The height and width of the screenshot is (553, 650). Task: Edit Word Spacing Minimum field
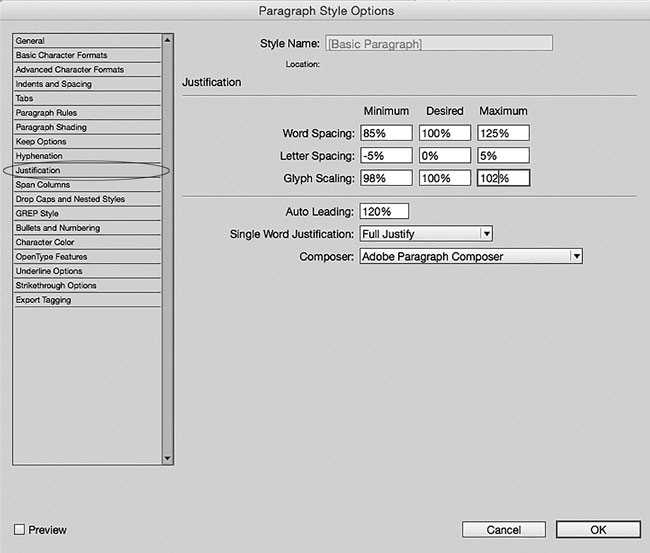coord(386,133)
